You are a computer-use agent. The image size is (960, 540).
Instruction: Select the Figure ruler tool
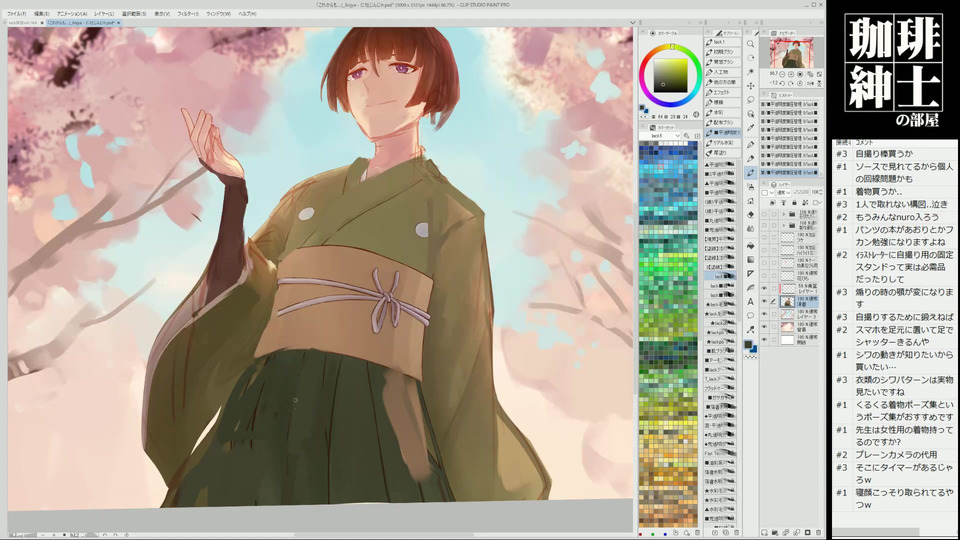pos(751,273)
